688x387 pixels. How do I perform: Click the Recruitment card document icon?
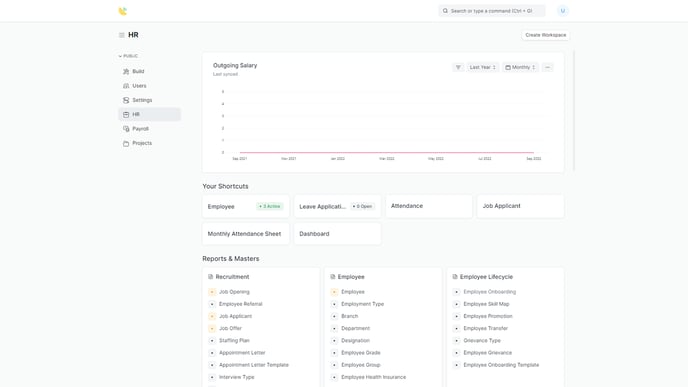(210, 277)
